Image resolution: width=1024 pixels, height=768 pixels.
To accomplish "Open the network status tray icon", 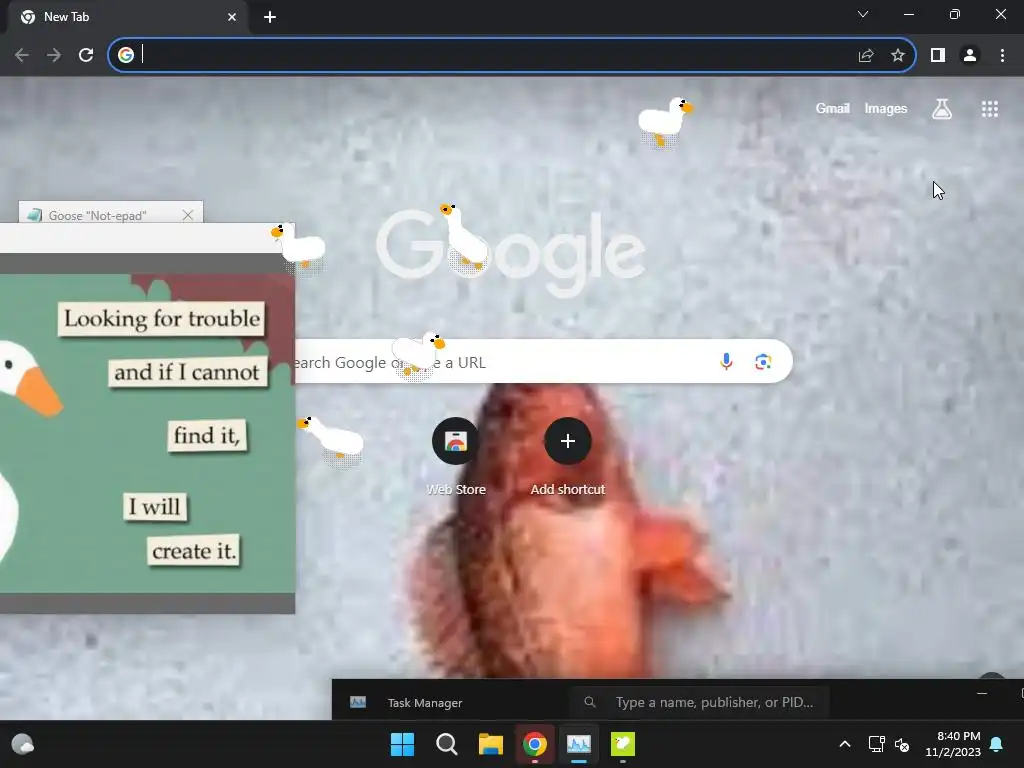I will click(x=876, y=744).
